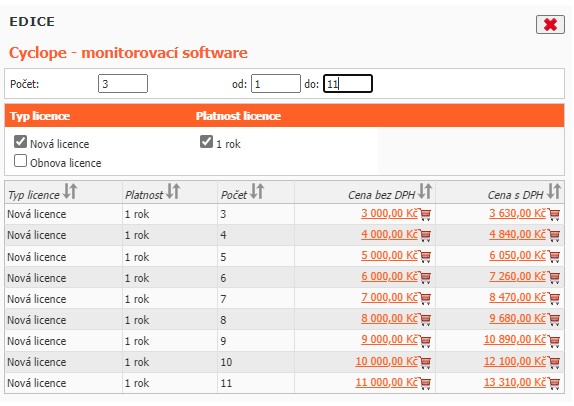Click the Cena bez DPH header text
This screenshot has height=406, width=574.
tap(381, 195)
